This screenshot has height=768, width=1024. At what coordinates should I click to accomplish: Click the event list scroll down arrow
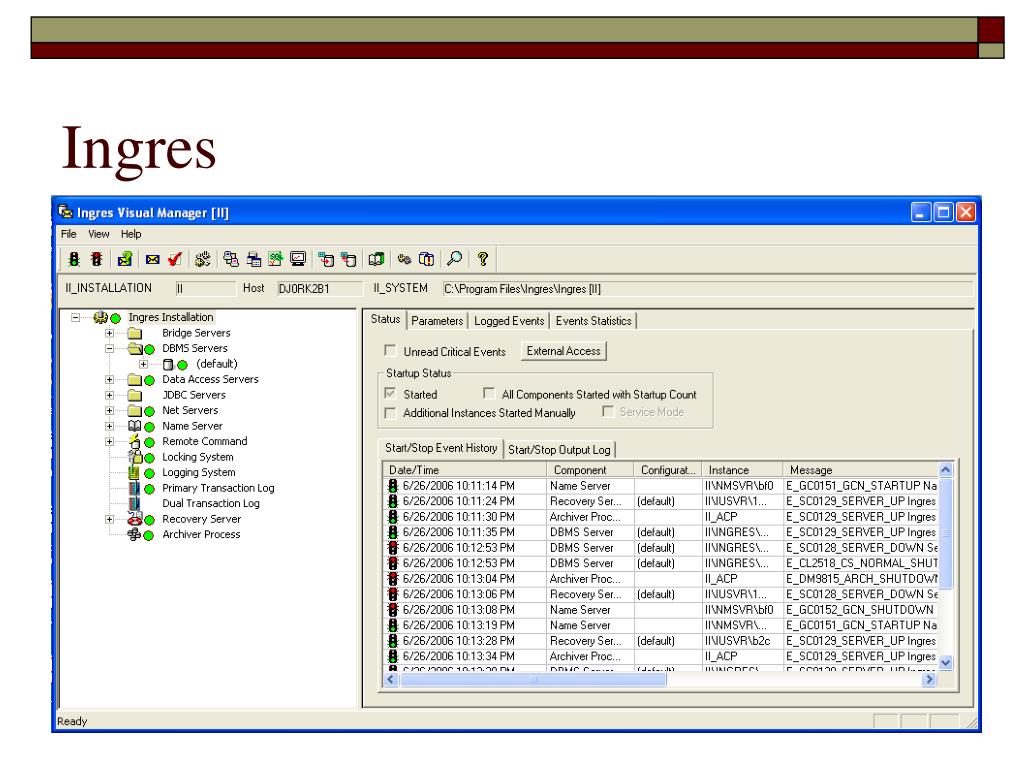[945, 663]
